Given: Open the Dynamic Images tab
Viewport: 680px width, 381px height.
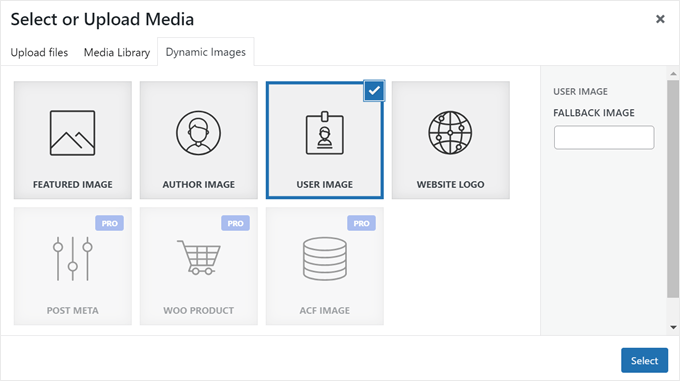Looking at the screenshot, I should pos(206,52).
